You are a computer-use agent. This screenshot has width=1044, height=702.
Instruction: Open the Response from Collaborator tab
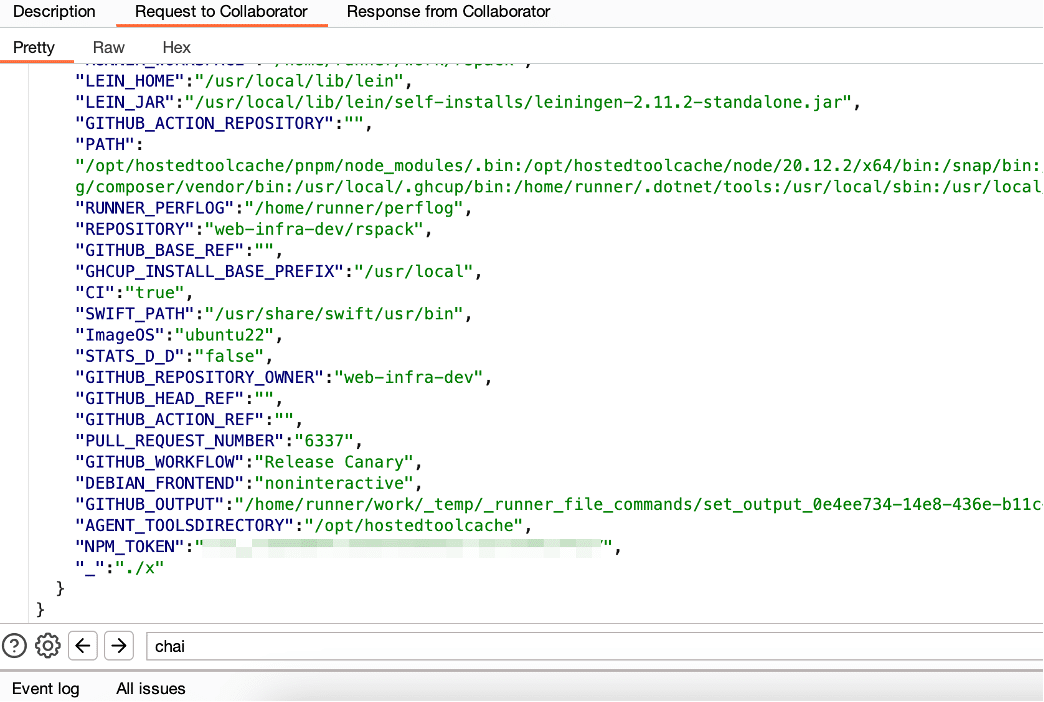coord(448,11)
